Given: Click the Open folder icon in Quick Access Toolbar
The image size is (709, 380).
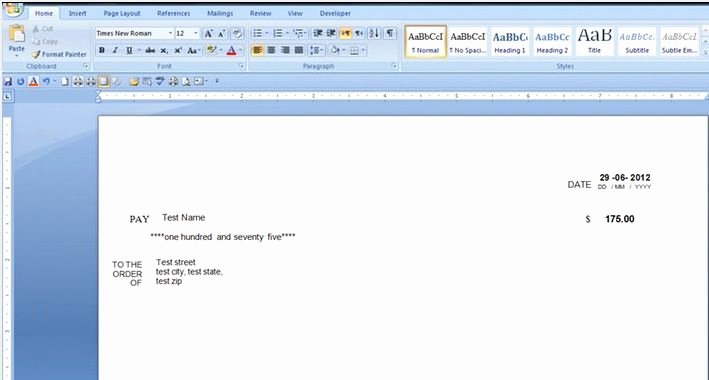Looking at the screenshot, I should pos(133,81).
